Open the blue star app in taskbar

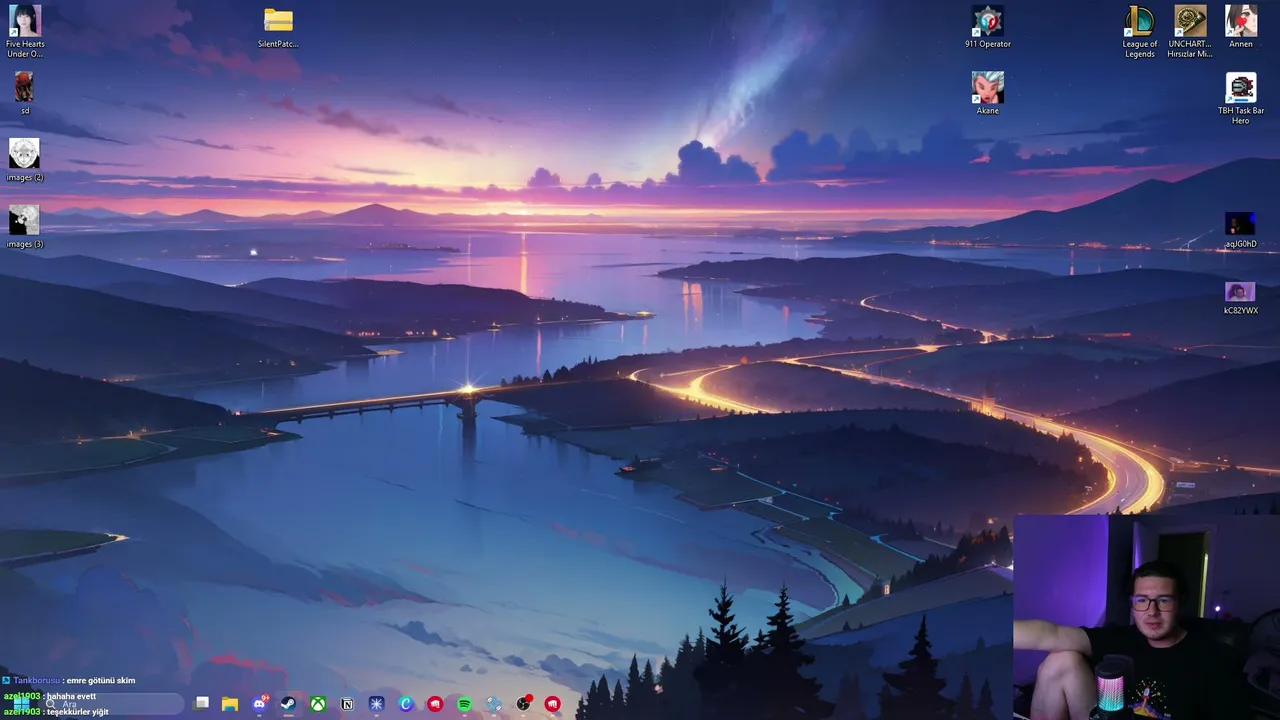376,704
